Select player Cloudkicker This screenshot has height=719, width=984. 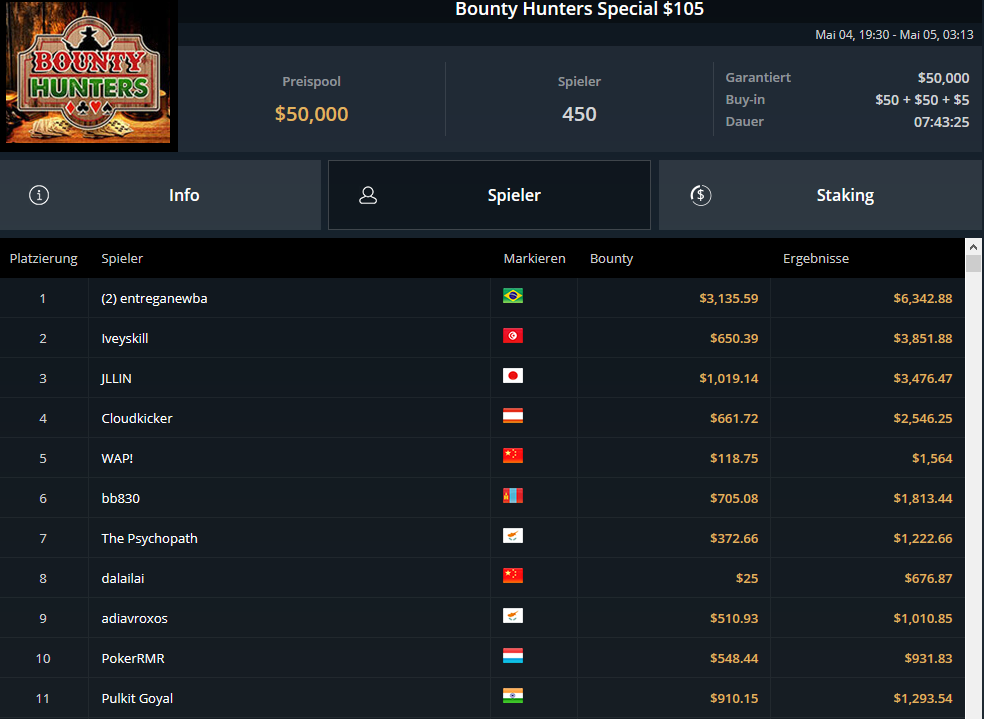pos(137,418)
